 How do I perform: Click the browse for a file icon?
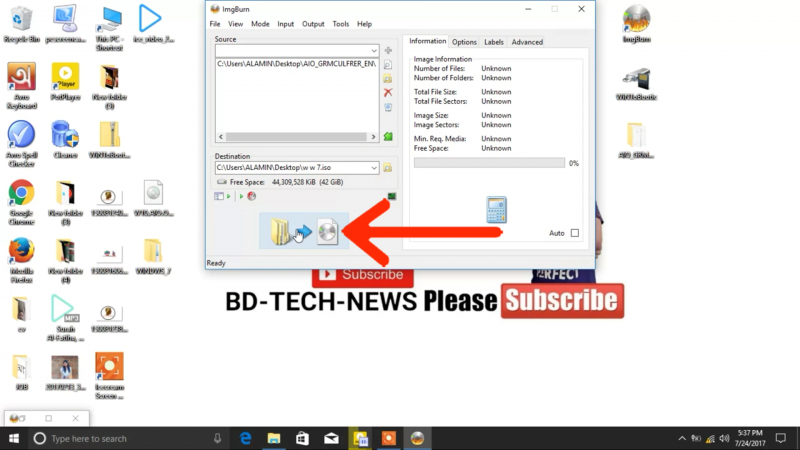coord(388,65)
